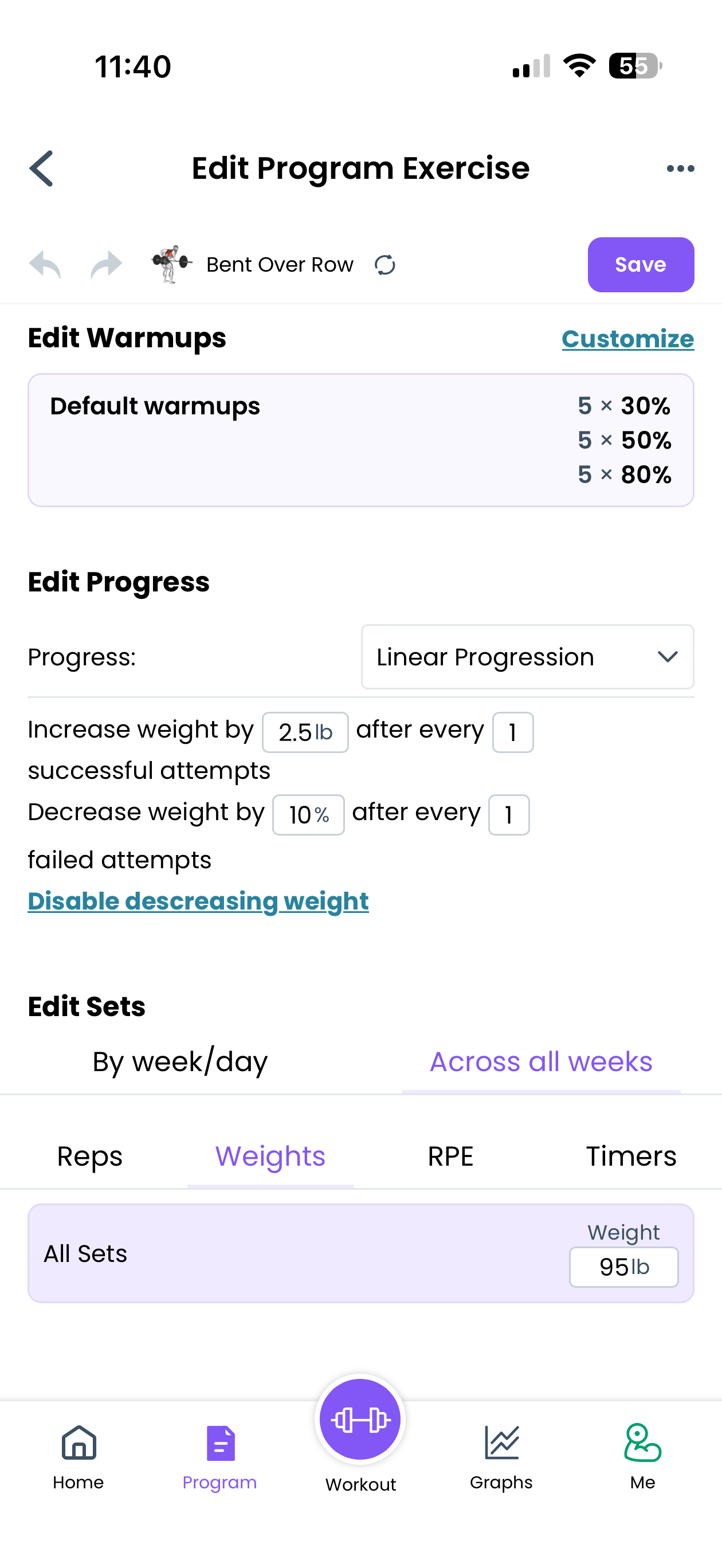Screen dimensions: 722x1568
Task: Select the Timers tab
Action: point(631,1155)
